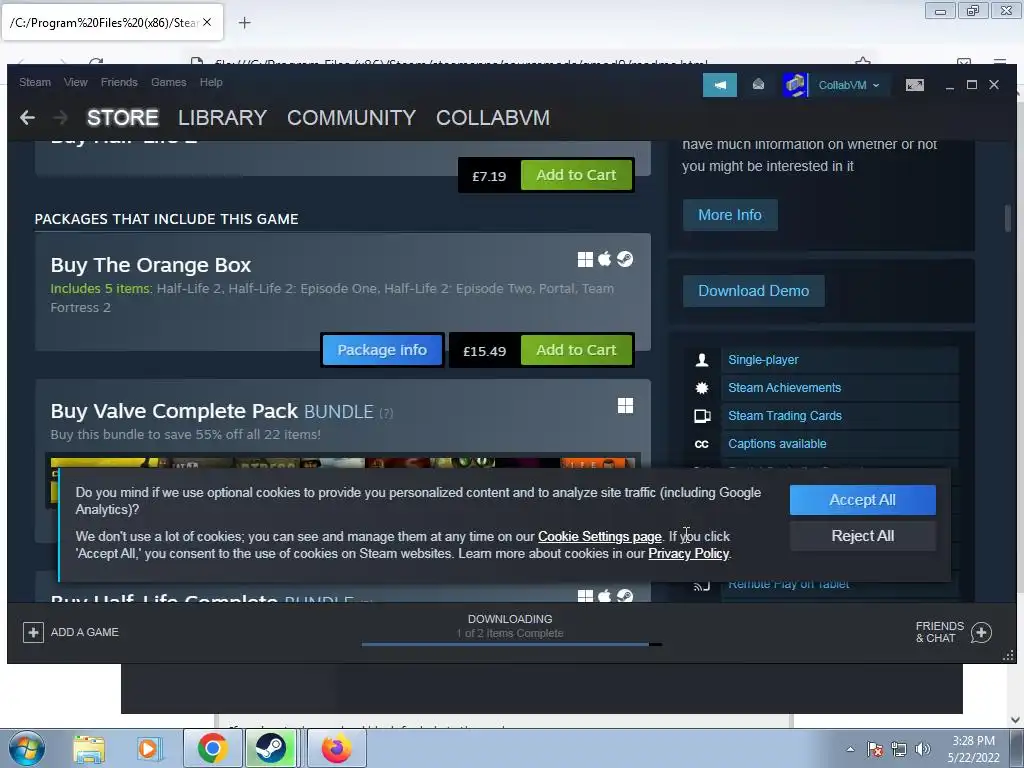
Task: Click the Steam Achievements feature link
Action: [x=784, y=388]
